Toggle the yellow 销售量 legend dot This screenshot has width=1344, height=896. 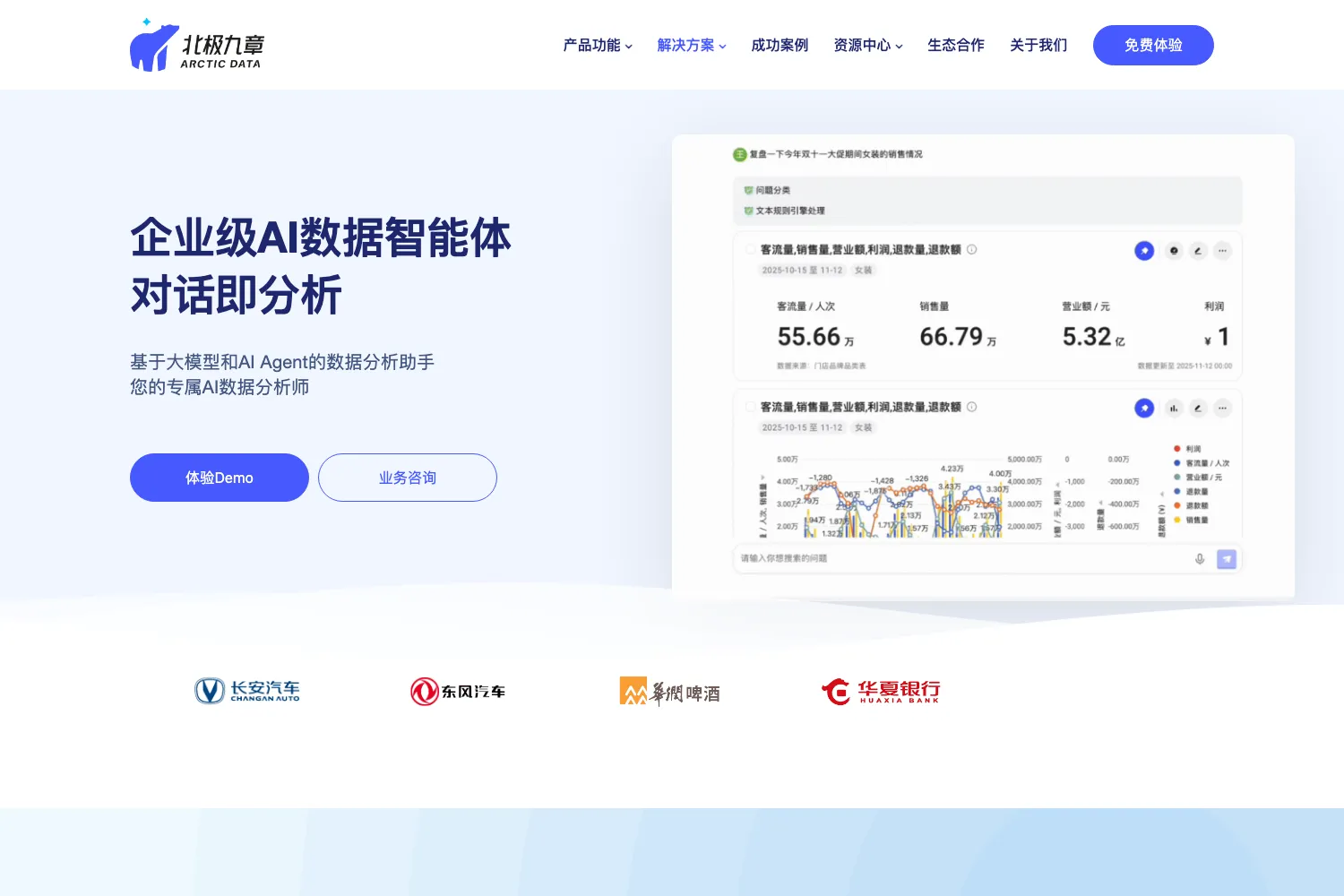click(1177, 520)
